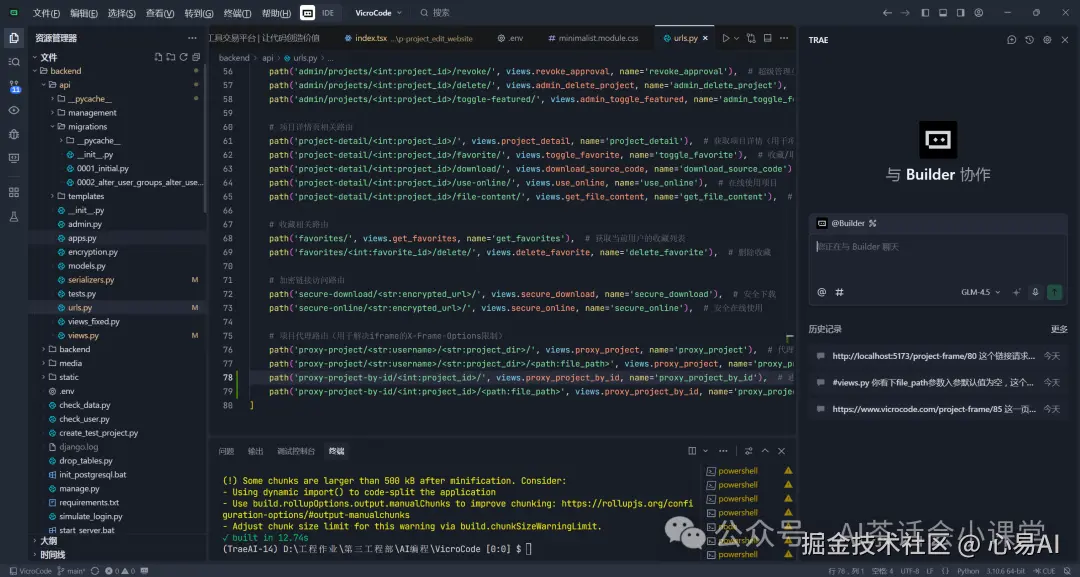Screen dimensions: 1080x577
Task: Navigate forward with right arrow
Action: (x=905, y=12)
